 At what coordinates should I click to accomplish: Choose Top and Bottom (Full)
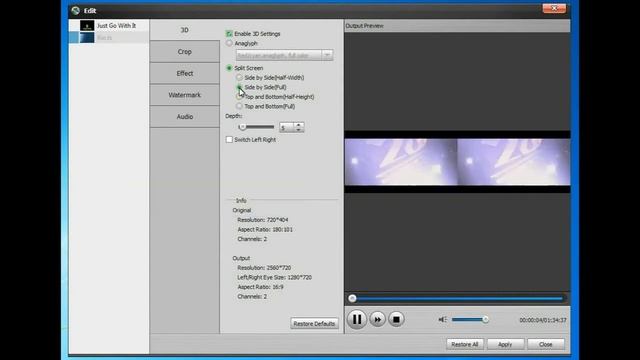click(240, 106)
